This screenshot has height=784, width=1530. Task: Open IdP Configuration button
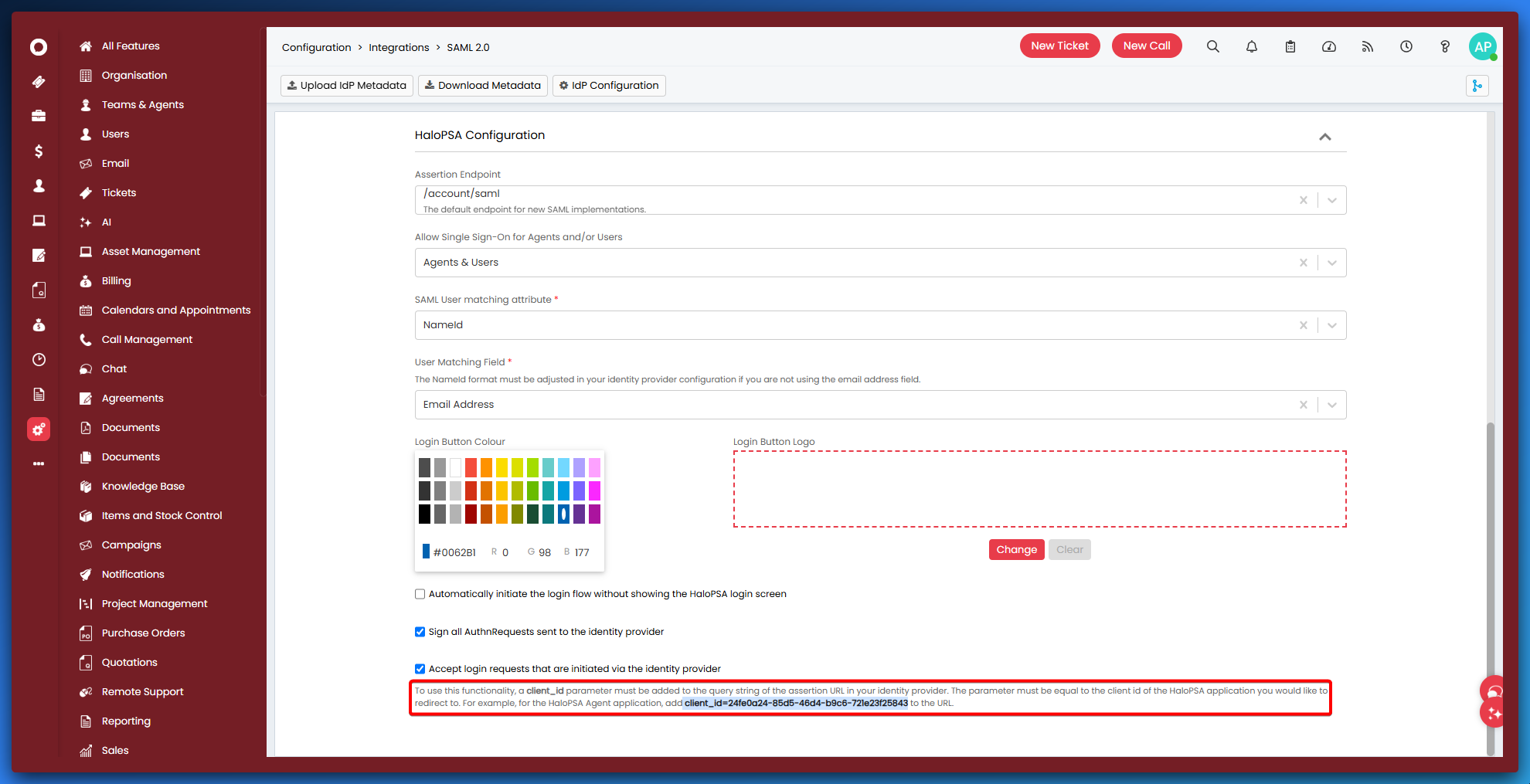coord(609,86)
